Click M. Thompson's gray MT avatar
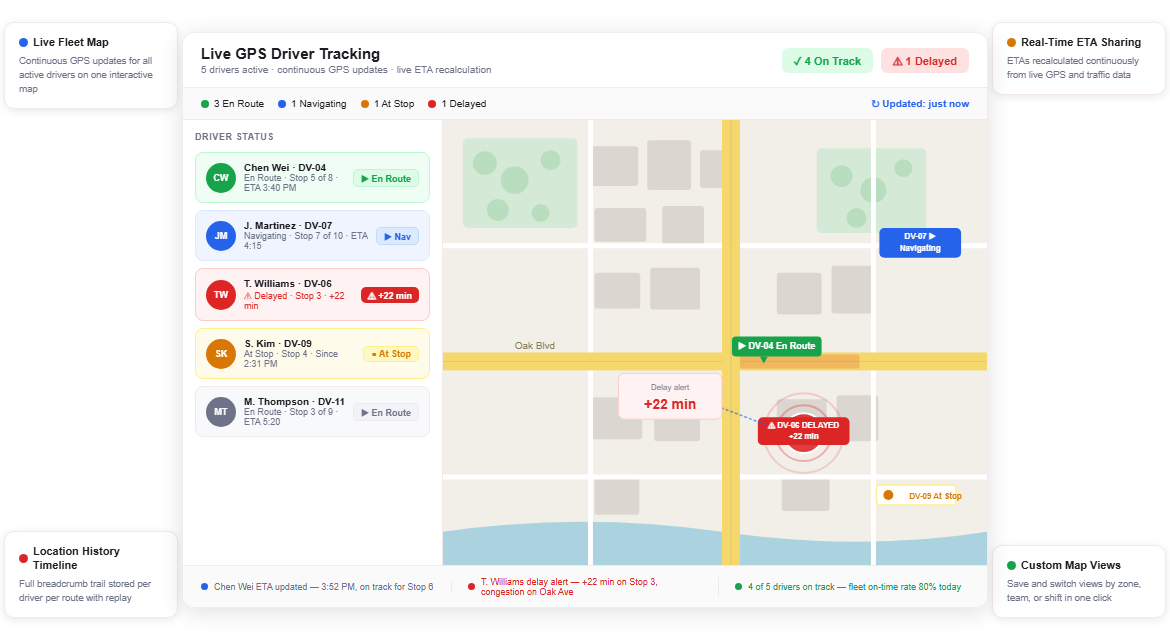The width and height of the screenshot is (1170, 640). click(x=221, y=412)
